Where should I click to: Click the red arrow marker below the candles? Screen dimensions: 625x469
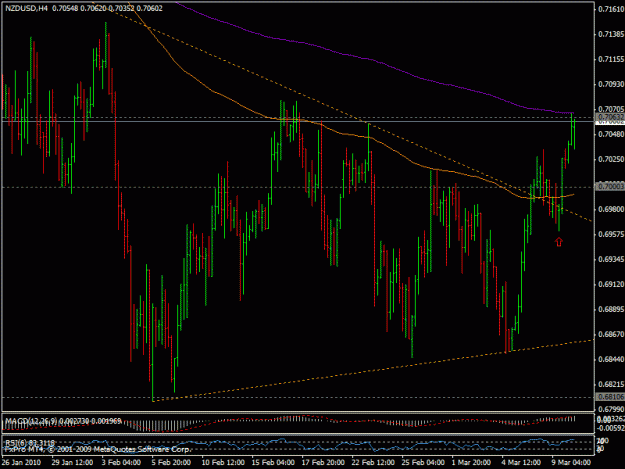559,241
